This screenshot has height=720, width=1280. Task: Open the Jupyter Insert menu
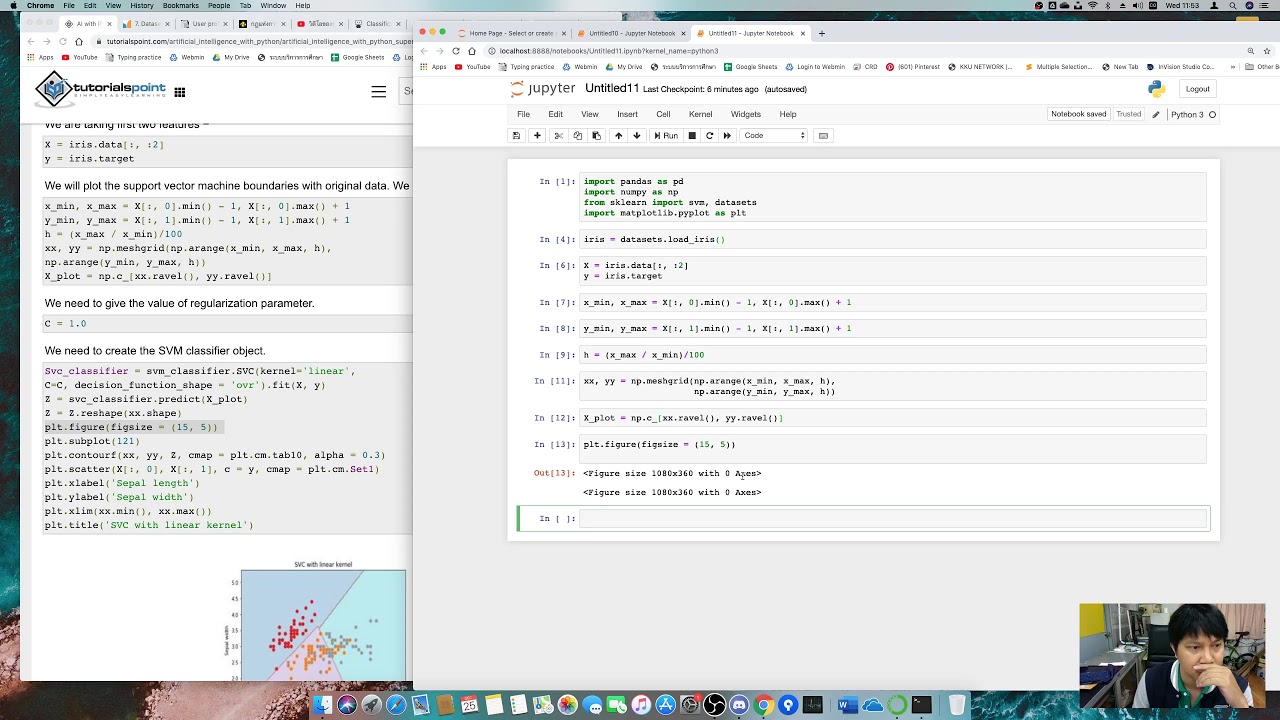pos(627,114)
